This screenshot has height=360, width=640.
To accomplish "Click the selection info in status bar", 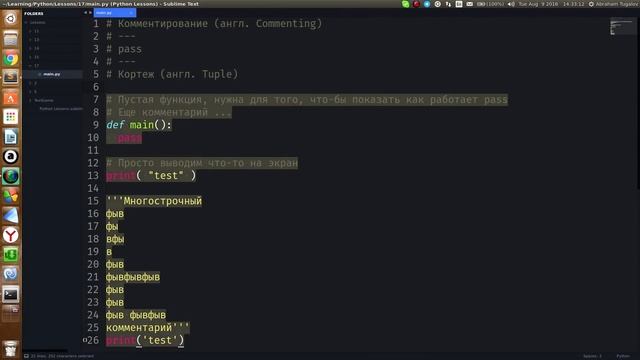I will 62,356.
